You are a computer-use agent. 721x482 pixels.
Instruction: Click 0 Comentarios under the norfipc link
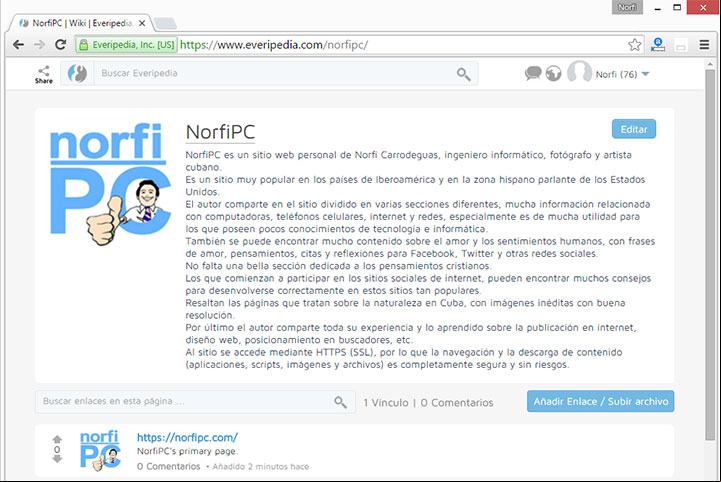169,466
